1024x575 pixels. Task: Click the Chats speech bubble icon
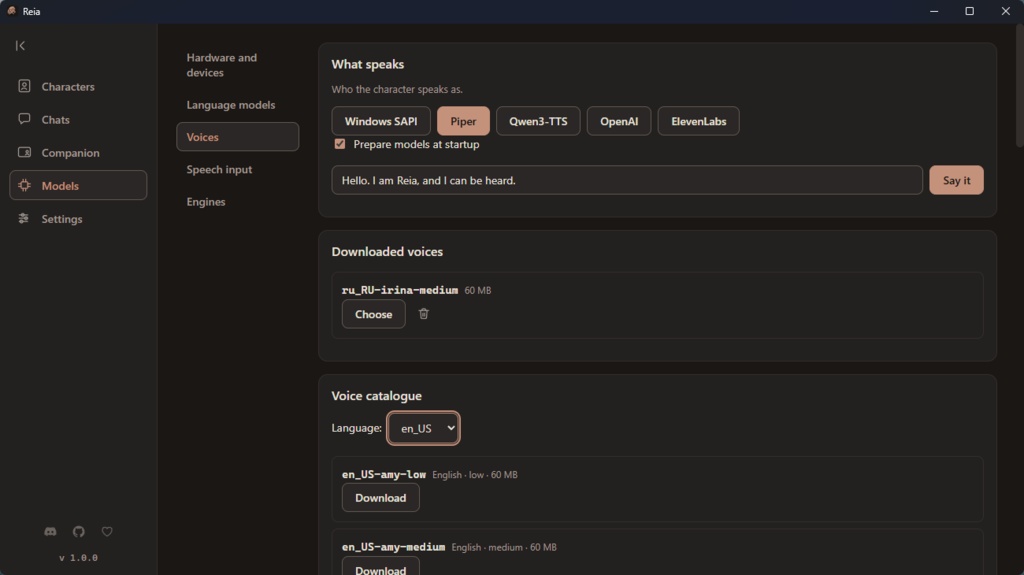click(x=24, y=119)
